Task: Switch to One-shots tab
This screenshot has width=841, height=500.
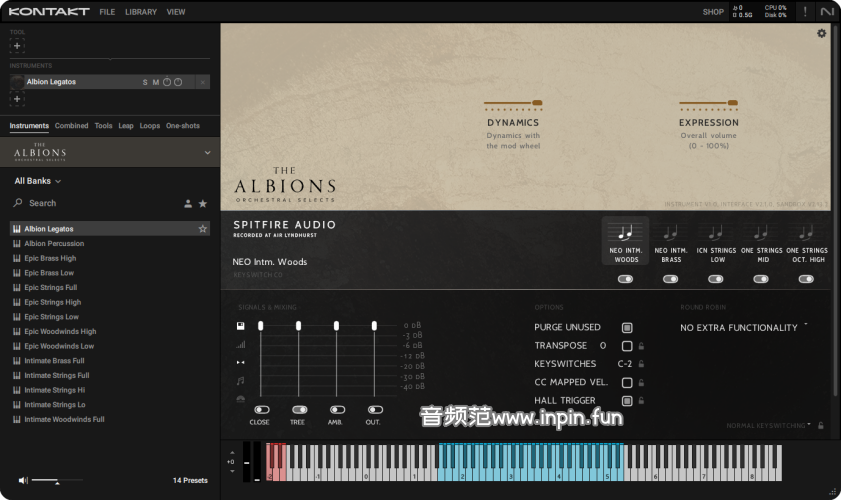Action: click(x=182, y=126)
